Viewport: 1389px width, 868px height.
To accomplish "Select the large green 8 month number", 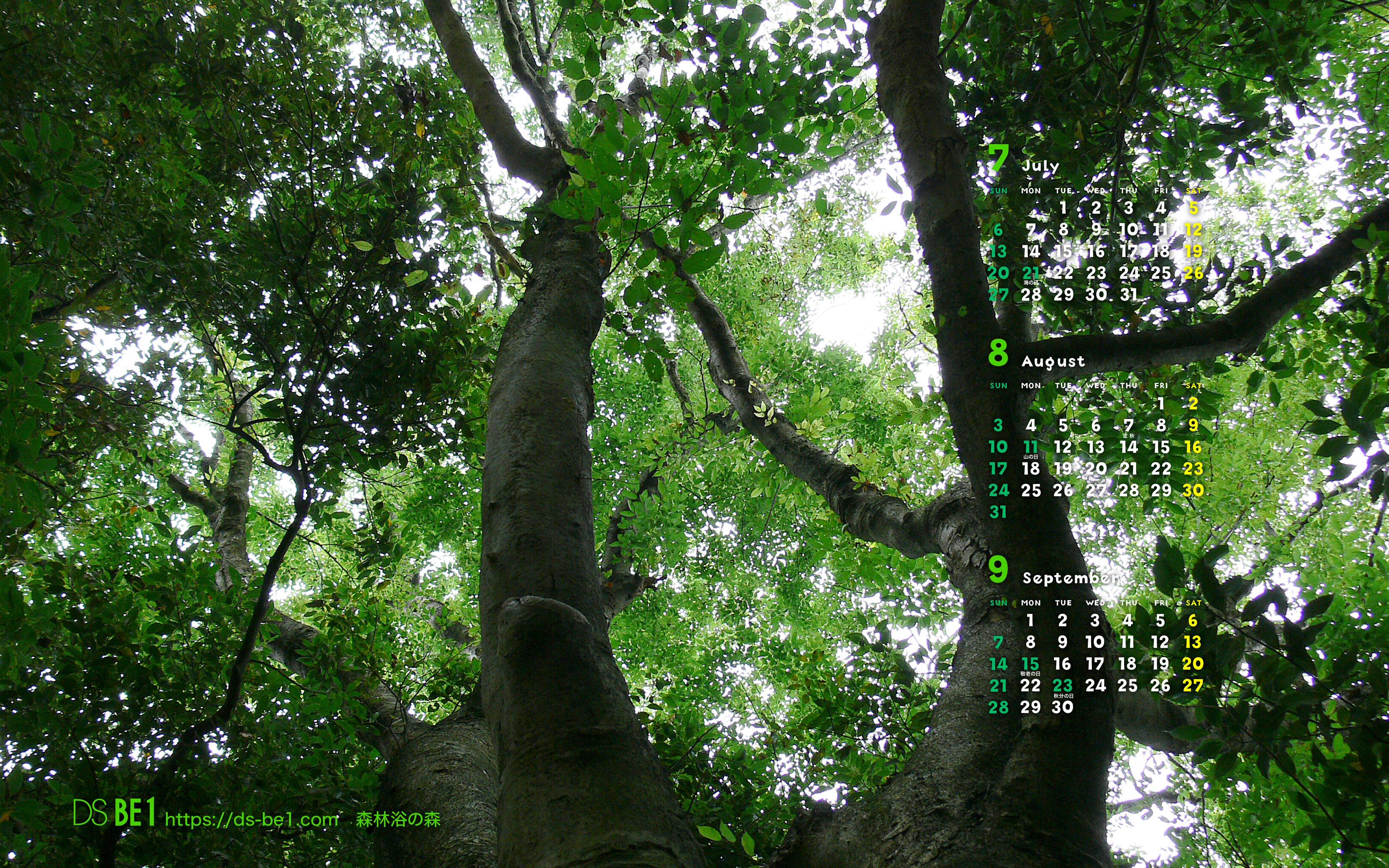I will coord(998,353).
